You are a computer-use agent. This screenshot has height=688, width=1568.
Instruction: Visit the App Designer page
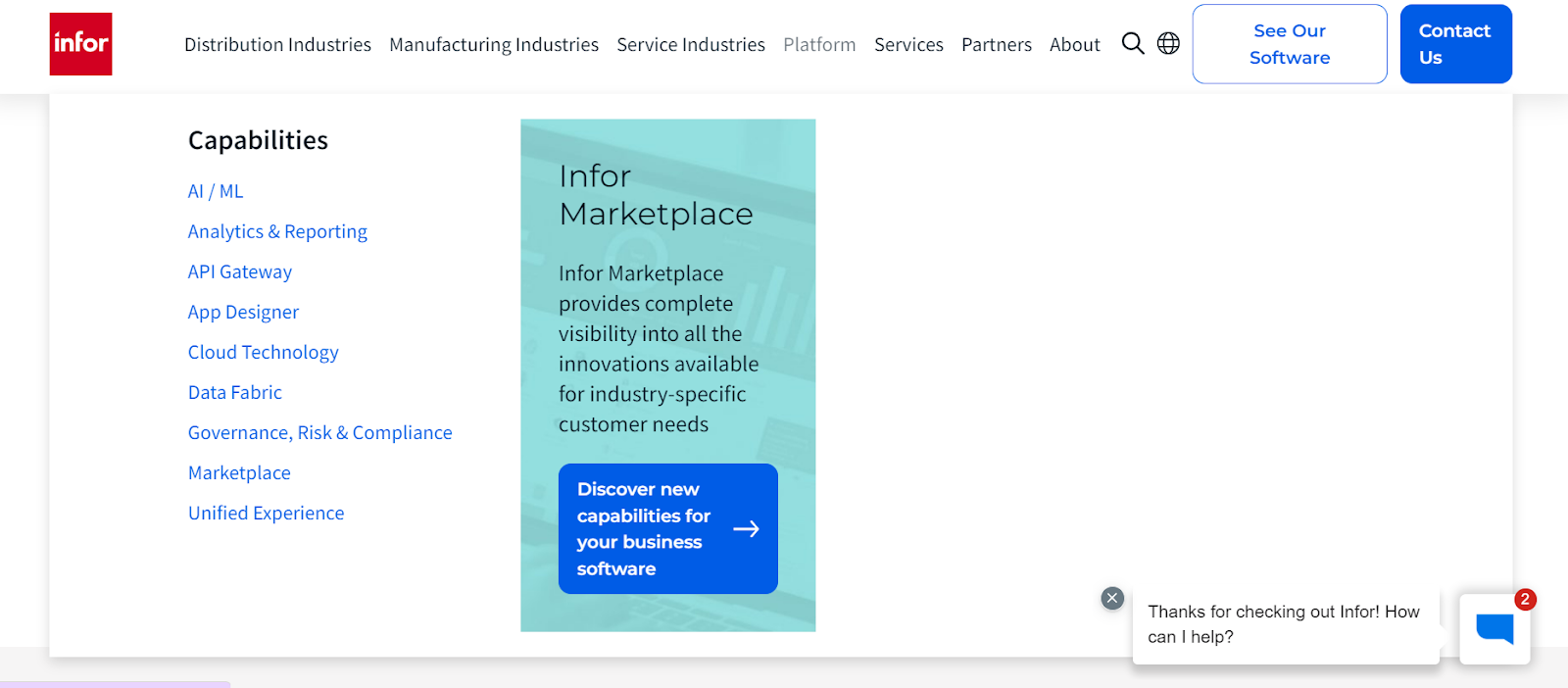pyautogui.click(x=243, y=312)
